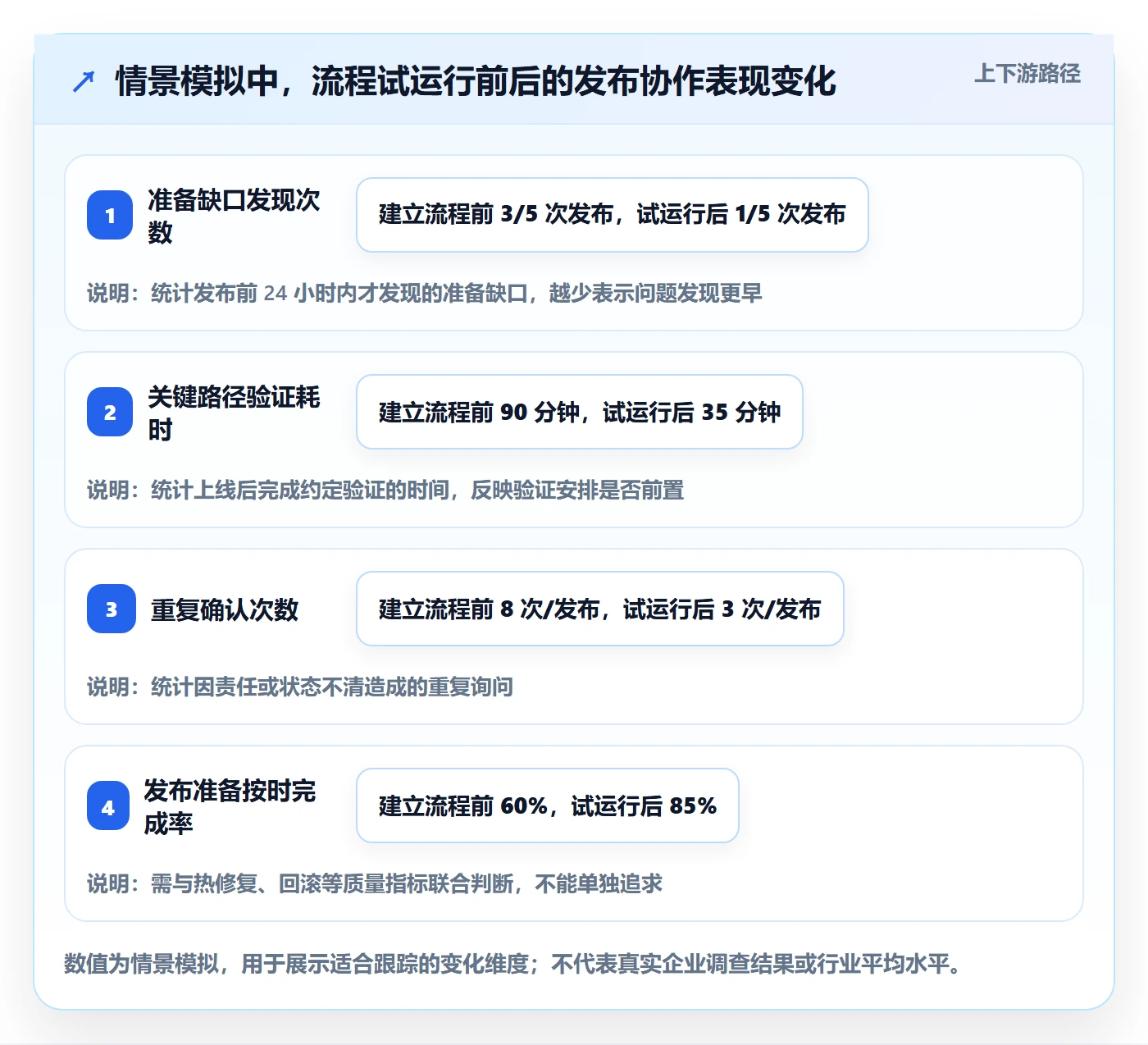Screen dimensions: 1148x1045
Task: Click the note about 上线后完成约定验证的时间
Action: tap(385, 490)
